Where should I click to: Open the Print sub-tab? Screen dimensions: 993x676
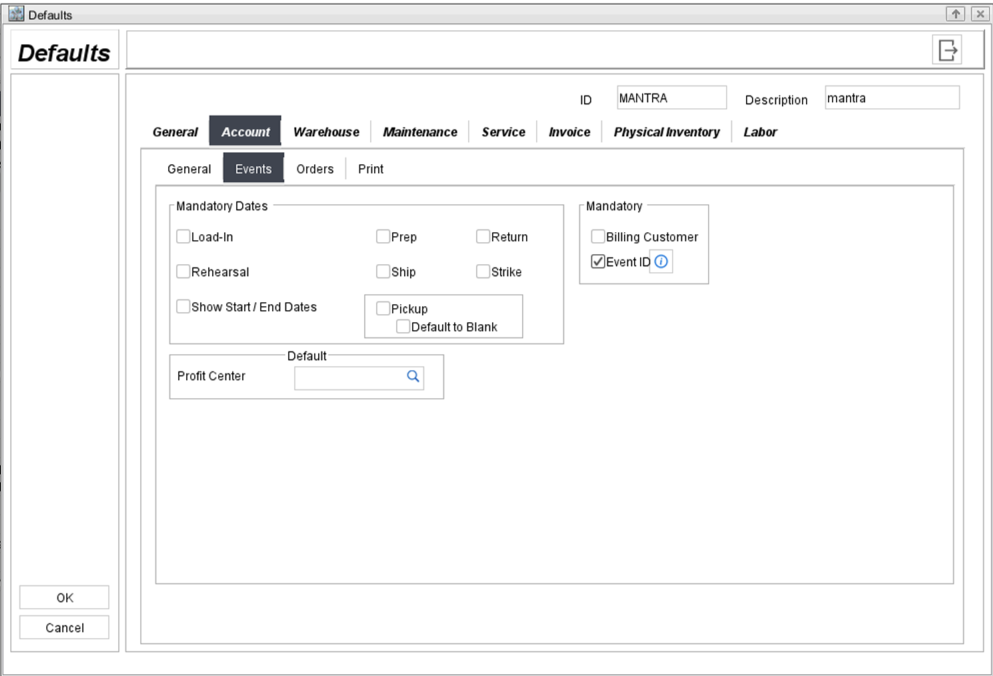[x=370, y=169]
